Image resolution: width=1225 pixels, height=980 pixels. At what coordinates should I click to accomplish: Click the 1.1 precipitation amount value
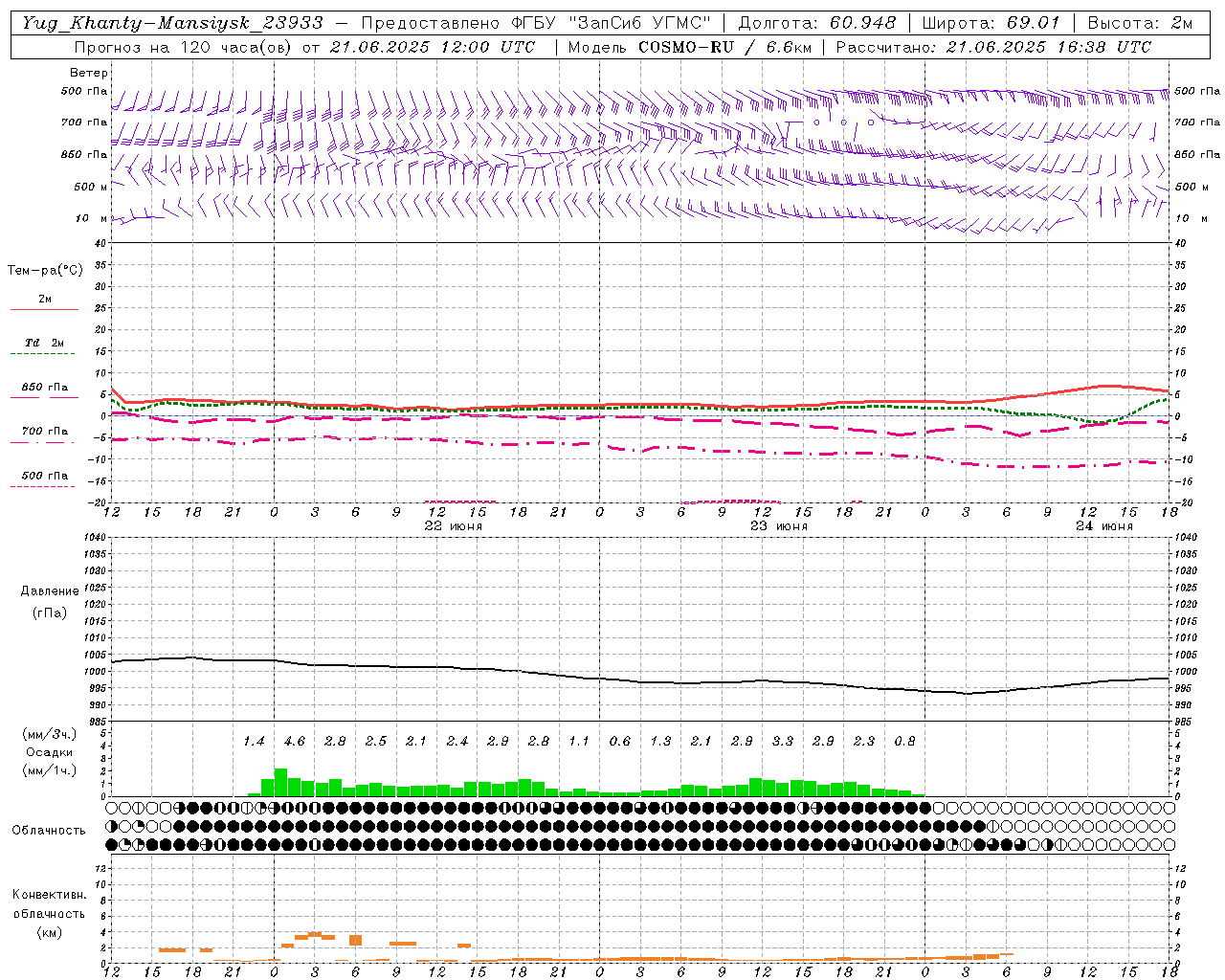coord(579,742)
